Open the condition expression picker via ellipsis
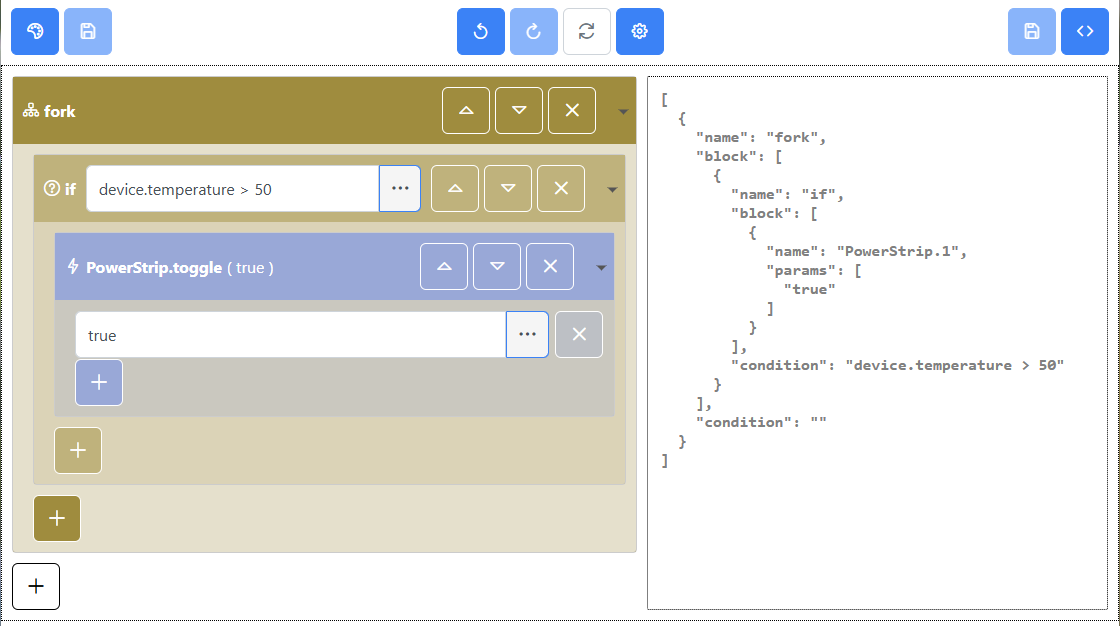The width and height of the screenshot is (1120, 626). [x=399, y=188]
